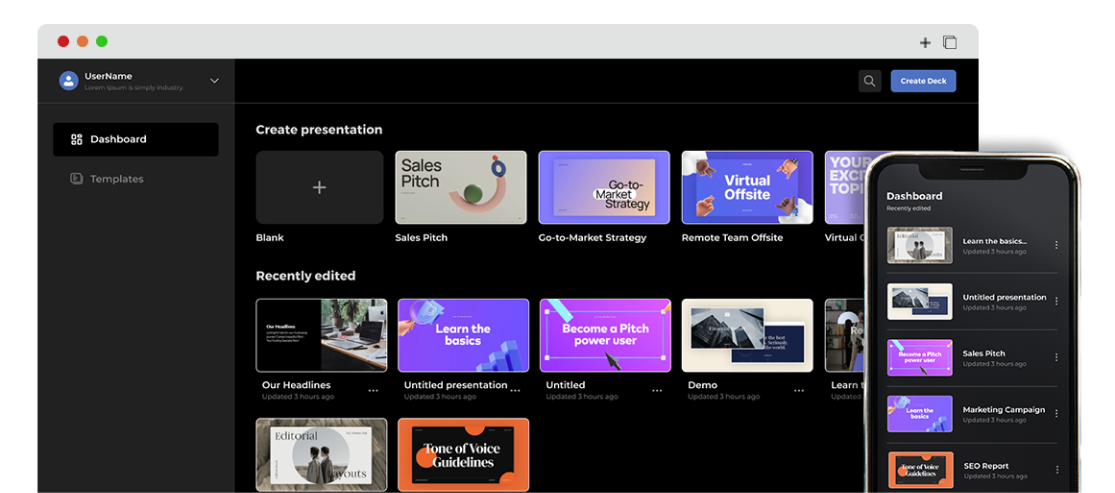This screenshot has width=1115, height=493.
Task: Open more options for SEO Report on phone
Action: [x=1056, y=470]
